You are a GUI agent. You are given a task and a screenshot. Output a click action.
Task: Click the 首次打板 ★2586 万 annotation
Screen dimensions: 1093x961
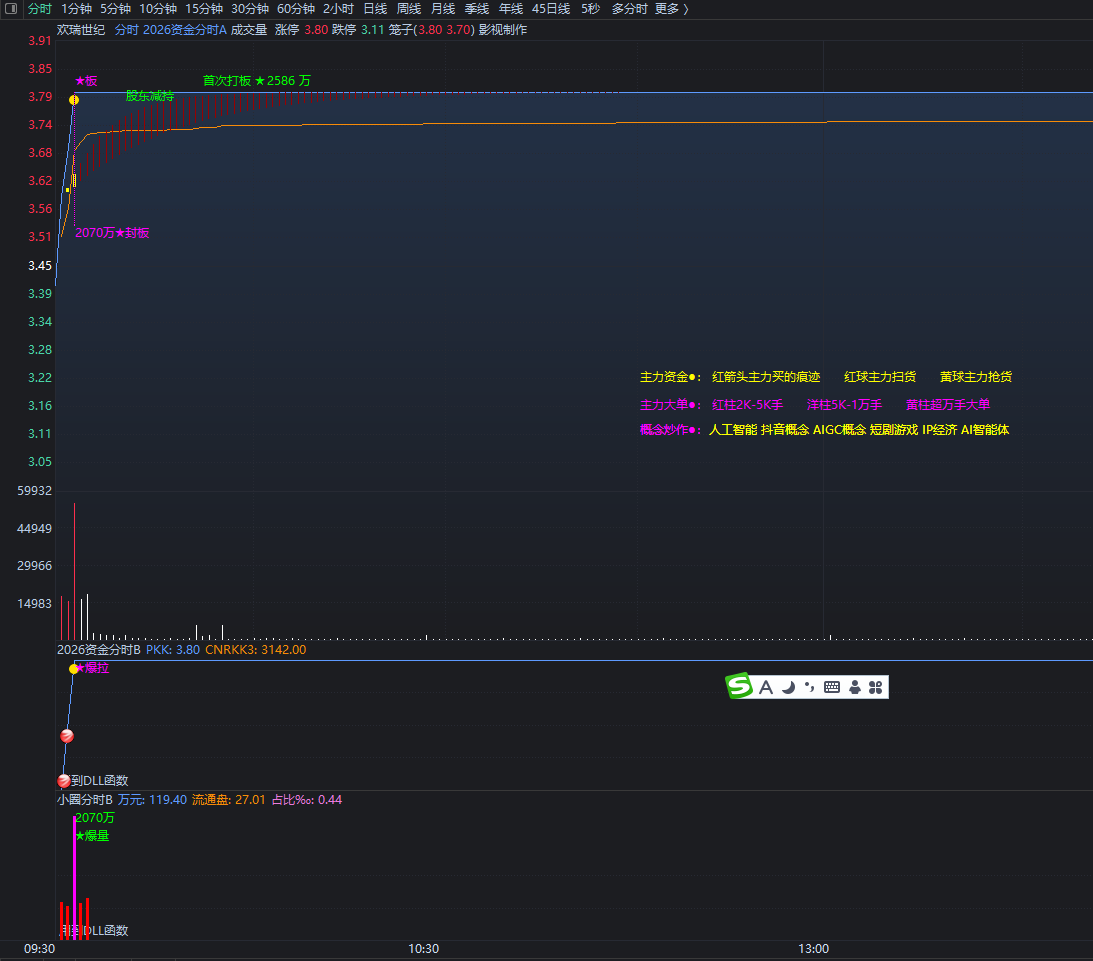[x=257, y=81]
